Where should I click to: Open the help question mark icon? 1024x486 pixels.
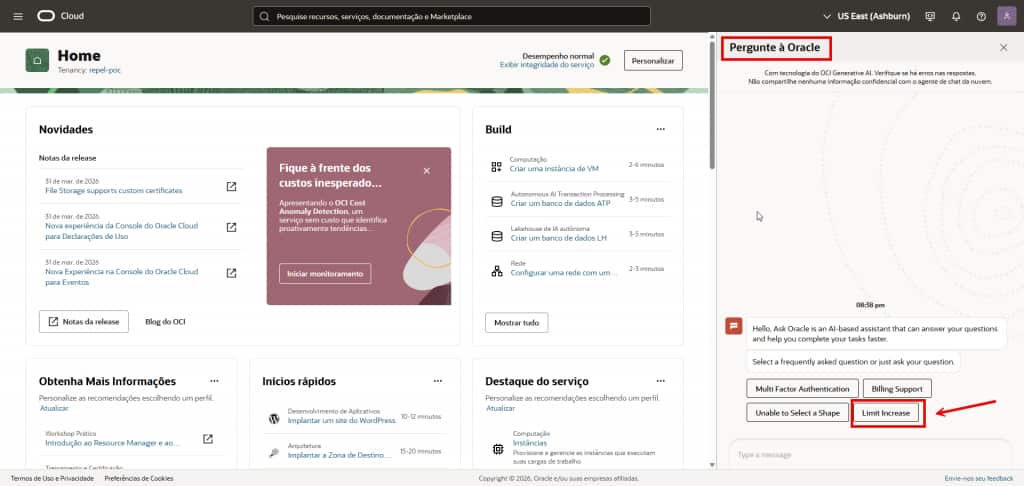[981, 16]
